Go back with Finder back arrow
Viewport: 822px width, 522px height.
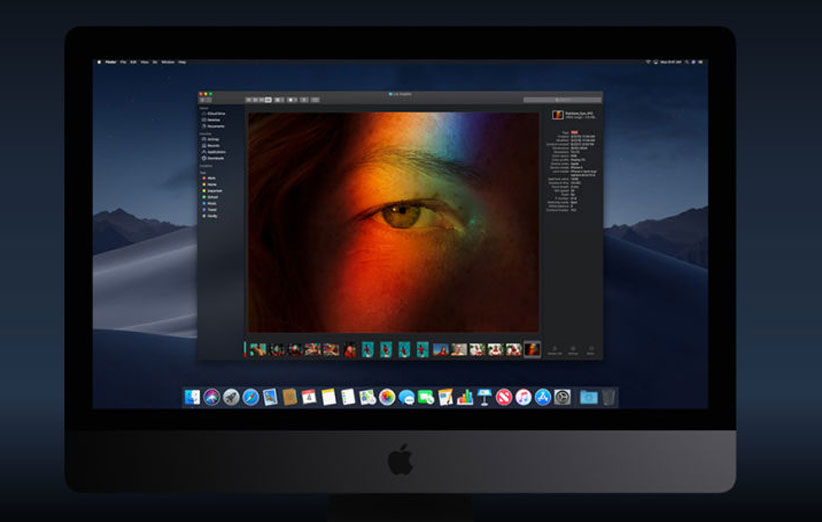203,100
